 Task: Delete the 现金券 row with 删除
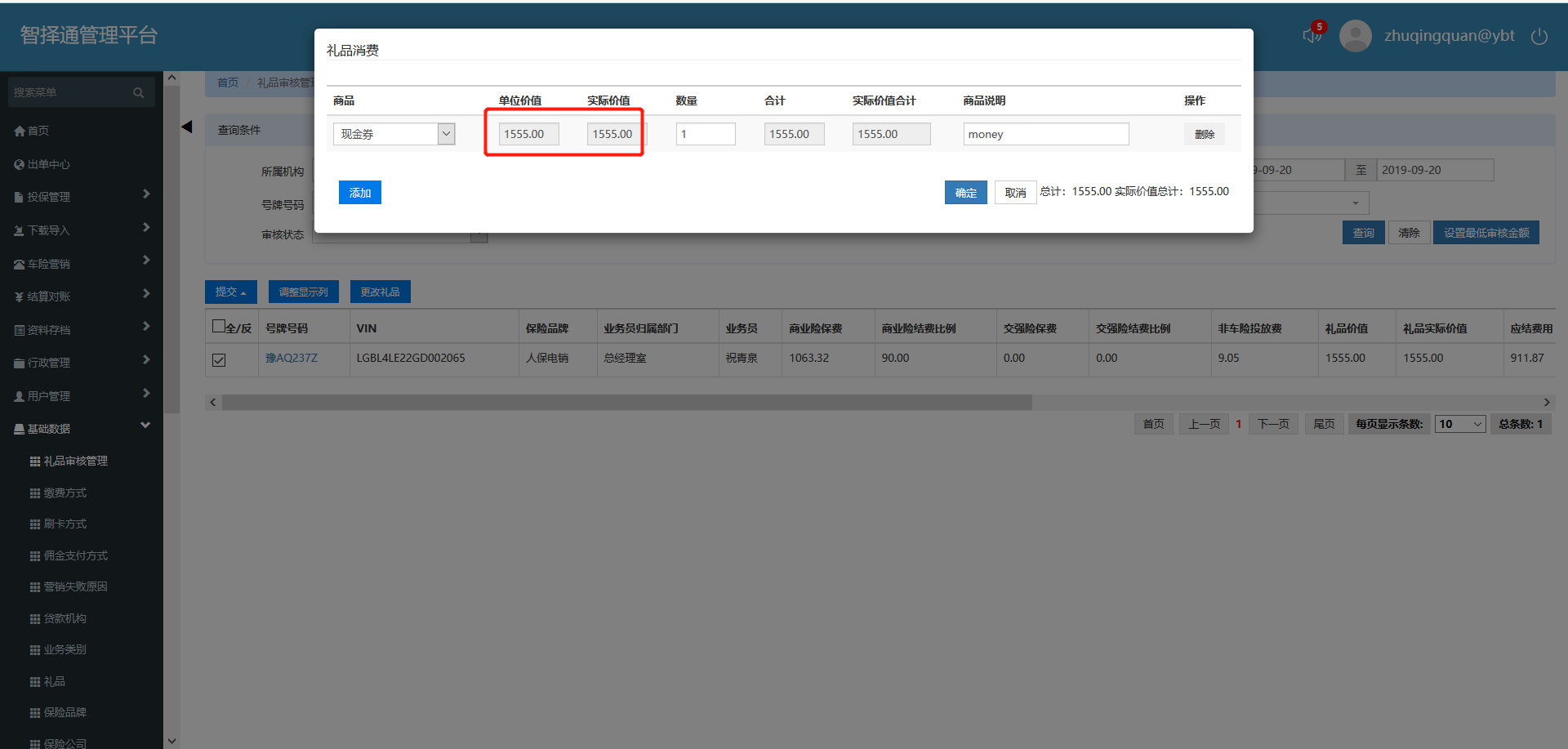coord(1205,134)
